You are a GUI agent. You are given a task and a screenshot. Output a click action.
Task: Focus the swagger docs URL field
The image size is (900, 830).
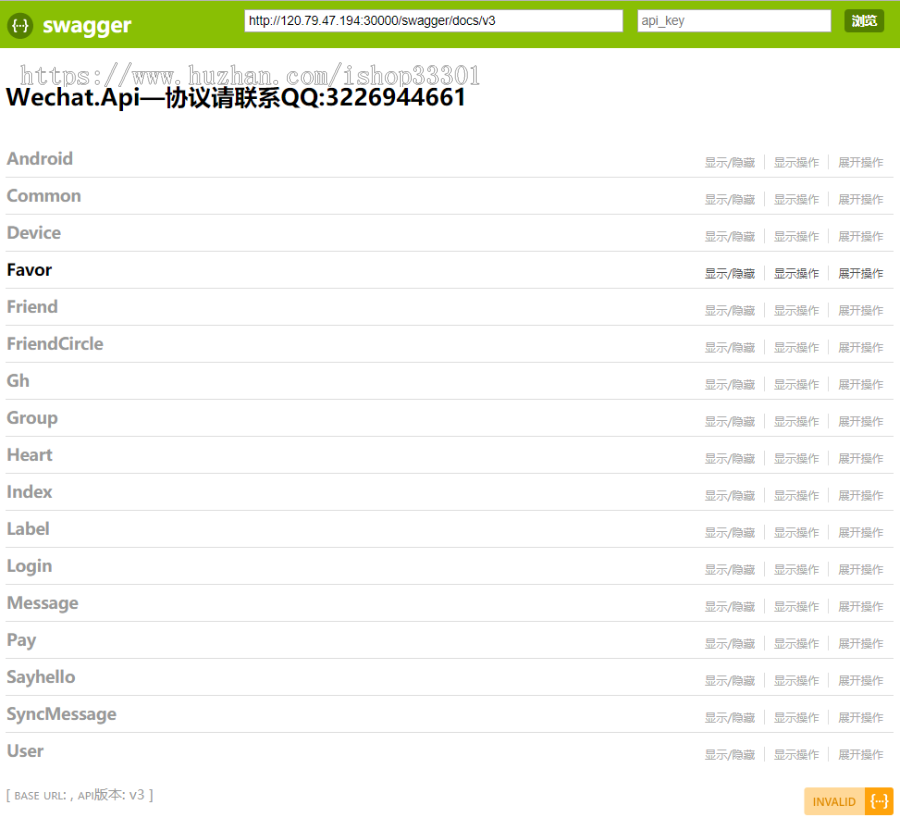coord(433,21)
